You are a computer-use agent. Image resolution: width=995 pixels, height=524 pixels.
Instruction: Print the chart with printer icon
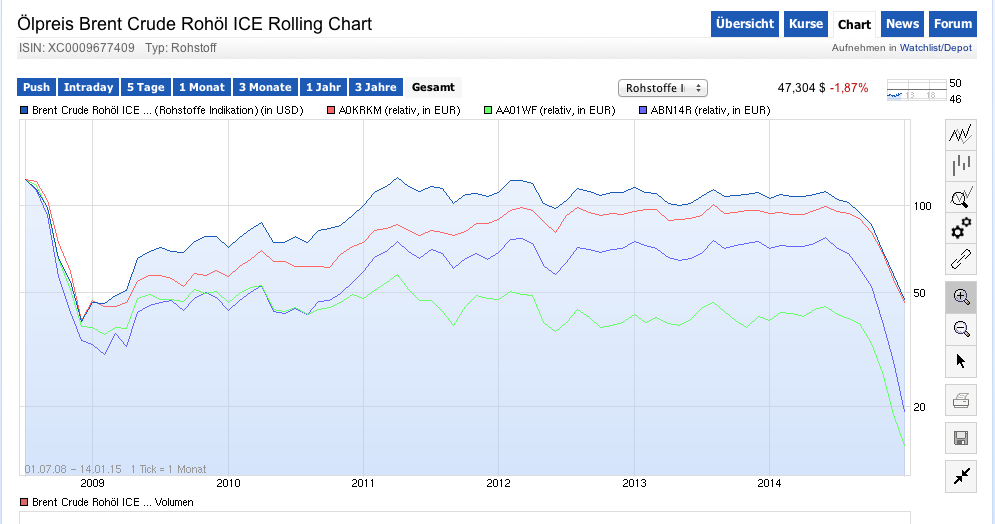point(960,402)
